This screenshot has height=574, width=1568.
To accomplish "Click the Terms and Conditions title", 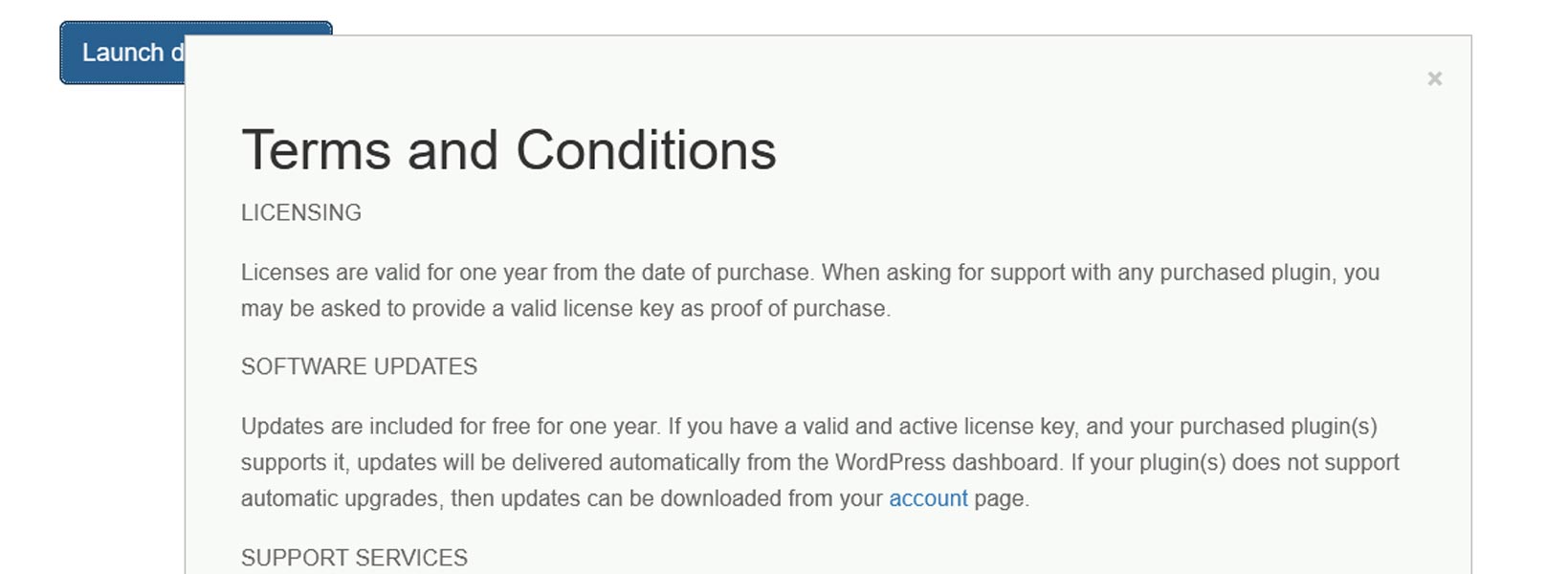I will (508, 150).
